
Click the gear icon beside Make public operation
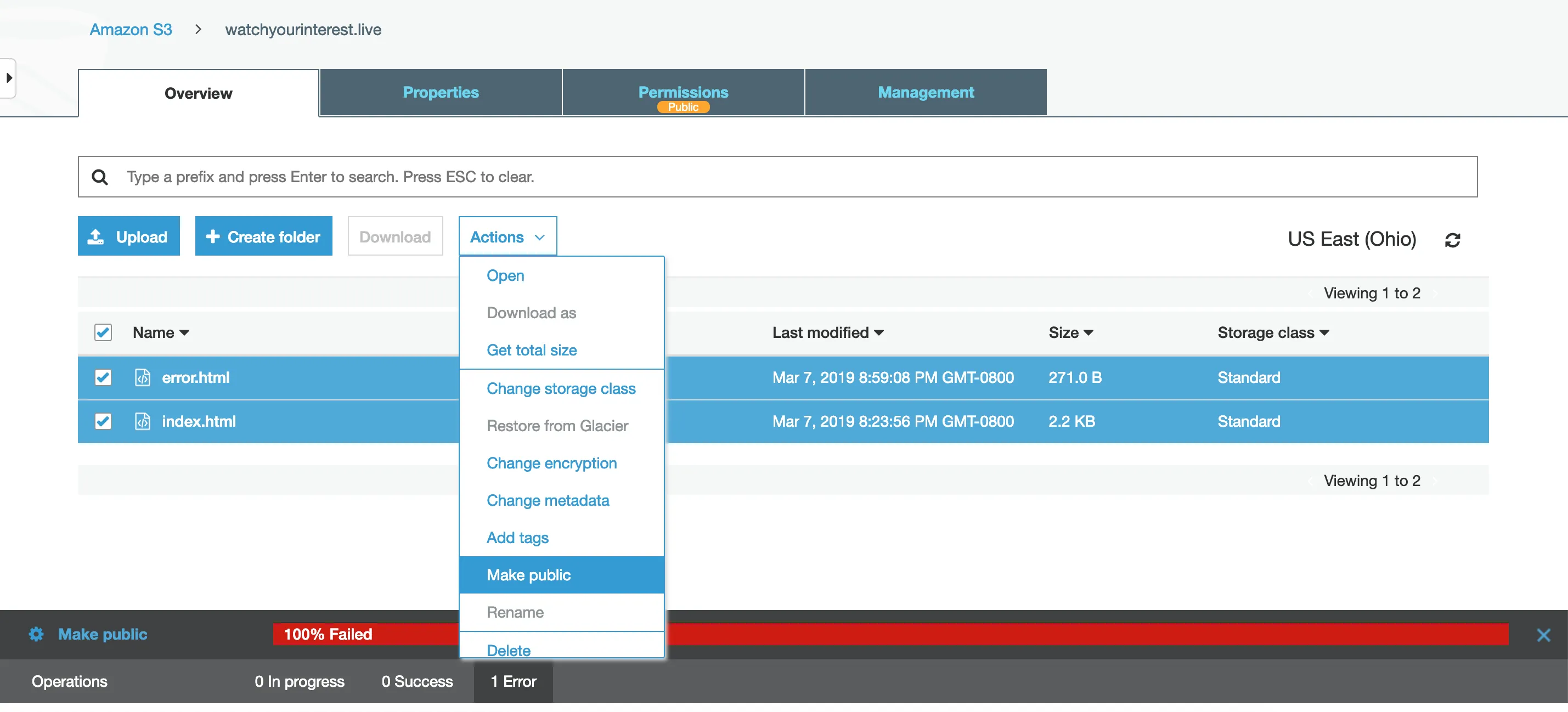[37, 634]
